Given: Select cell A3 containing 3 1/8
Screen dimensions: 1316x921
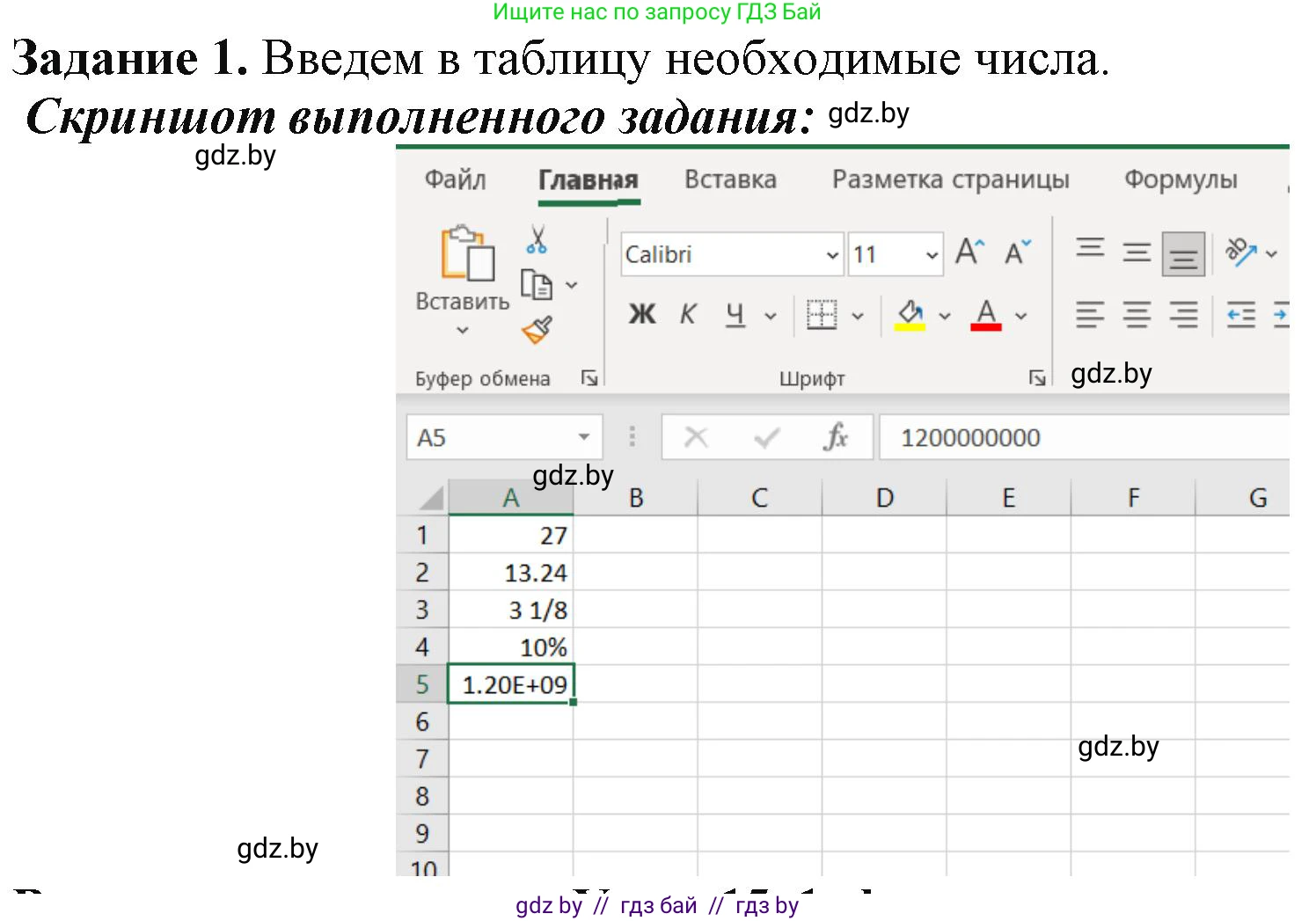Looking at the screenshot, I should coord(510,609).
